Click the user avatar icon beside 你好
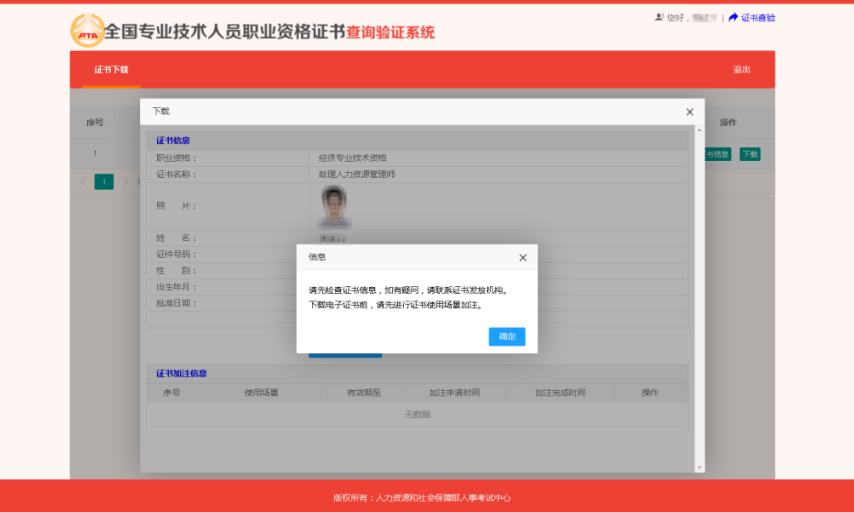854x512 pixels. tap(659, 18)
